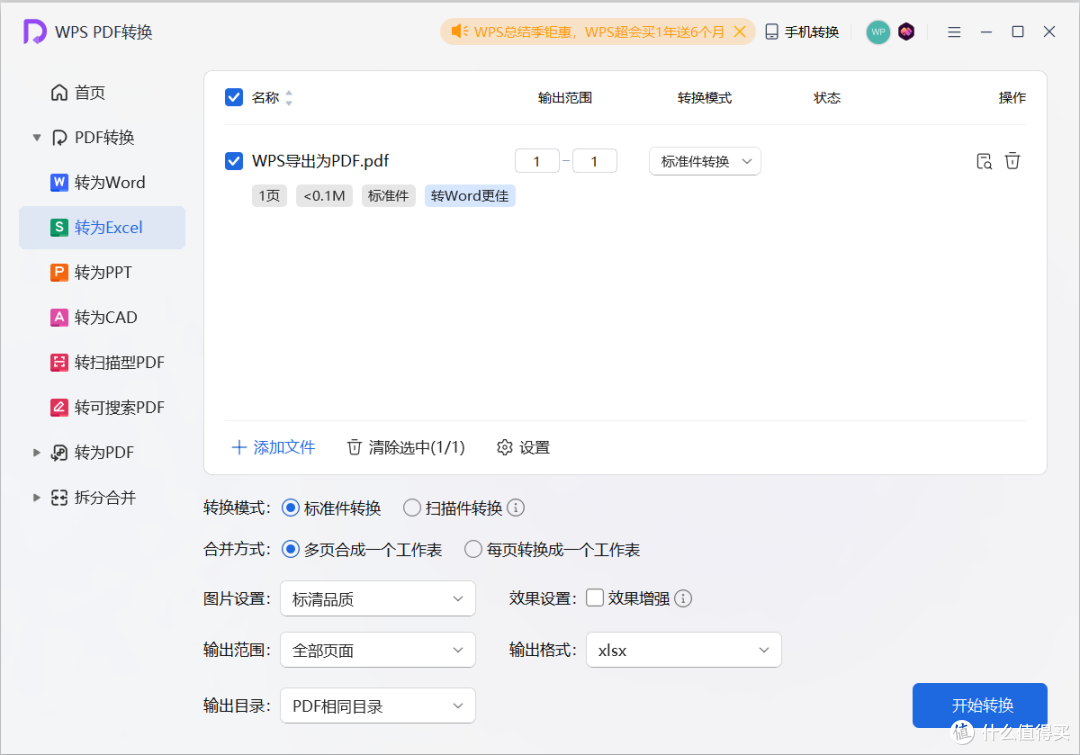Select the 转为Word blue W icon
Image resolution: width=1080 pixels, height=755 pixels.
59,183
